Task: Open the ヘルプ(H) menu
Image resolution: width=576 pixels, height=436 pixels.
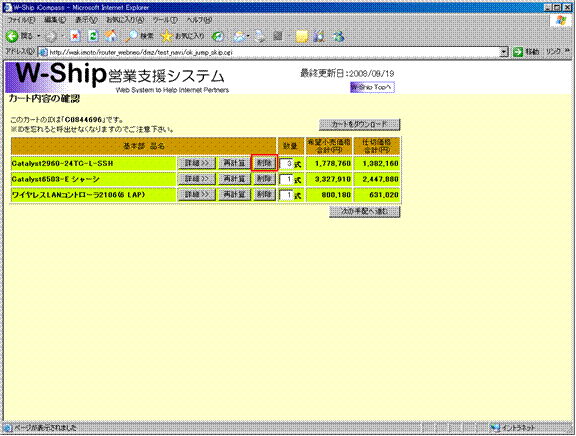Action: click(x=199, y=20)
